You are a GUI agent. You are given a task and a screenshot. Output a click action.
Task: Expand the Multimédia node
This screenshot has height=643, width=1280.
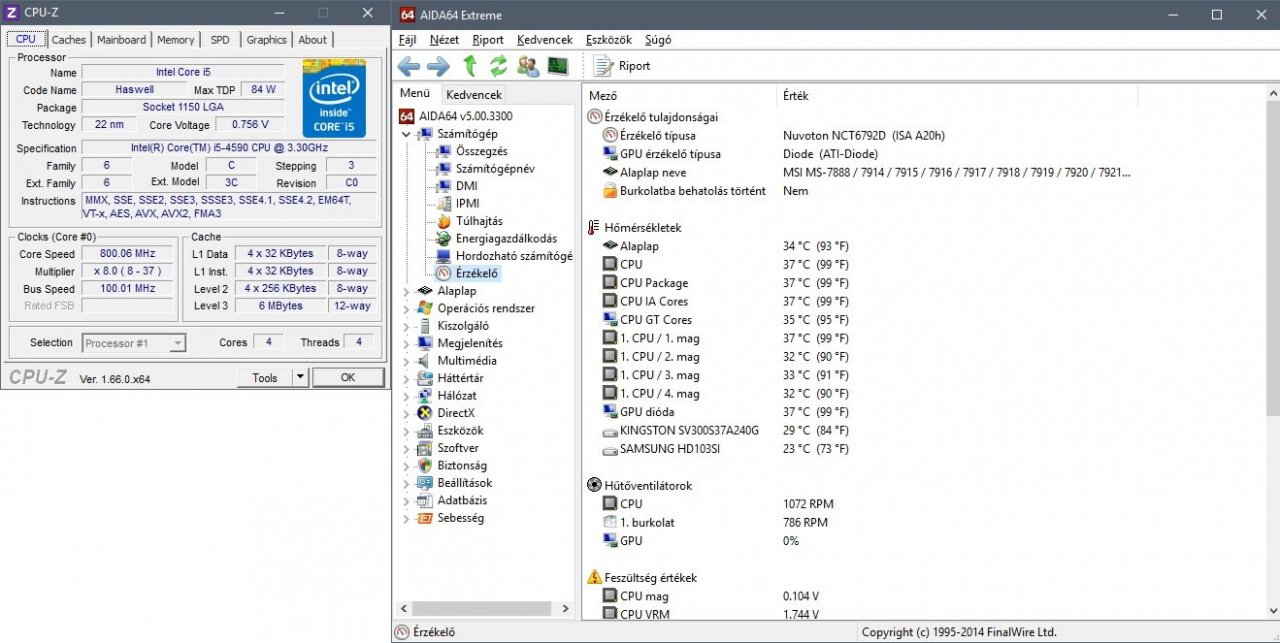pos(406,361)
